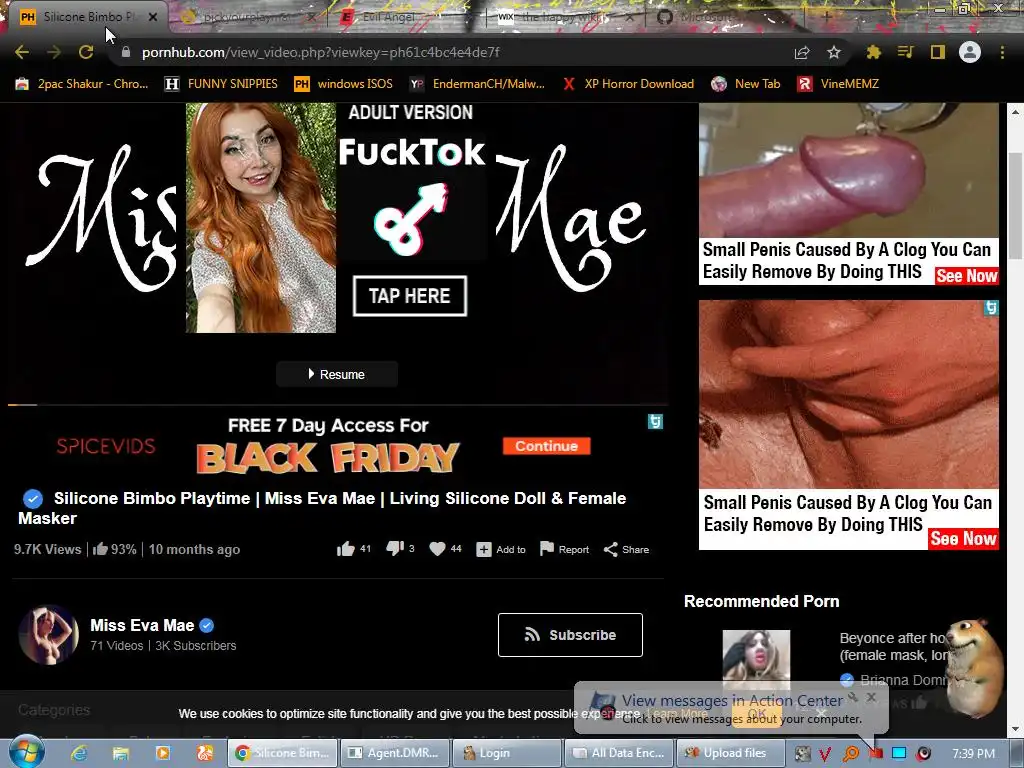This screenshot has width=1024, height=768.
Task: Open the 2pac Shakur bookmark
Action: (x=82, y=84)
